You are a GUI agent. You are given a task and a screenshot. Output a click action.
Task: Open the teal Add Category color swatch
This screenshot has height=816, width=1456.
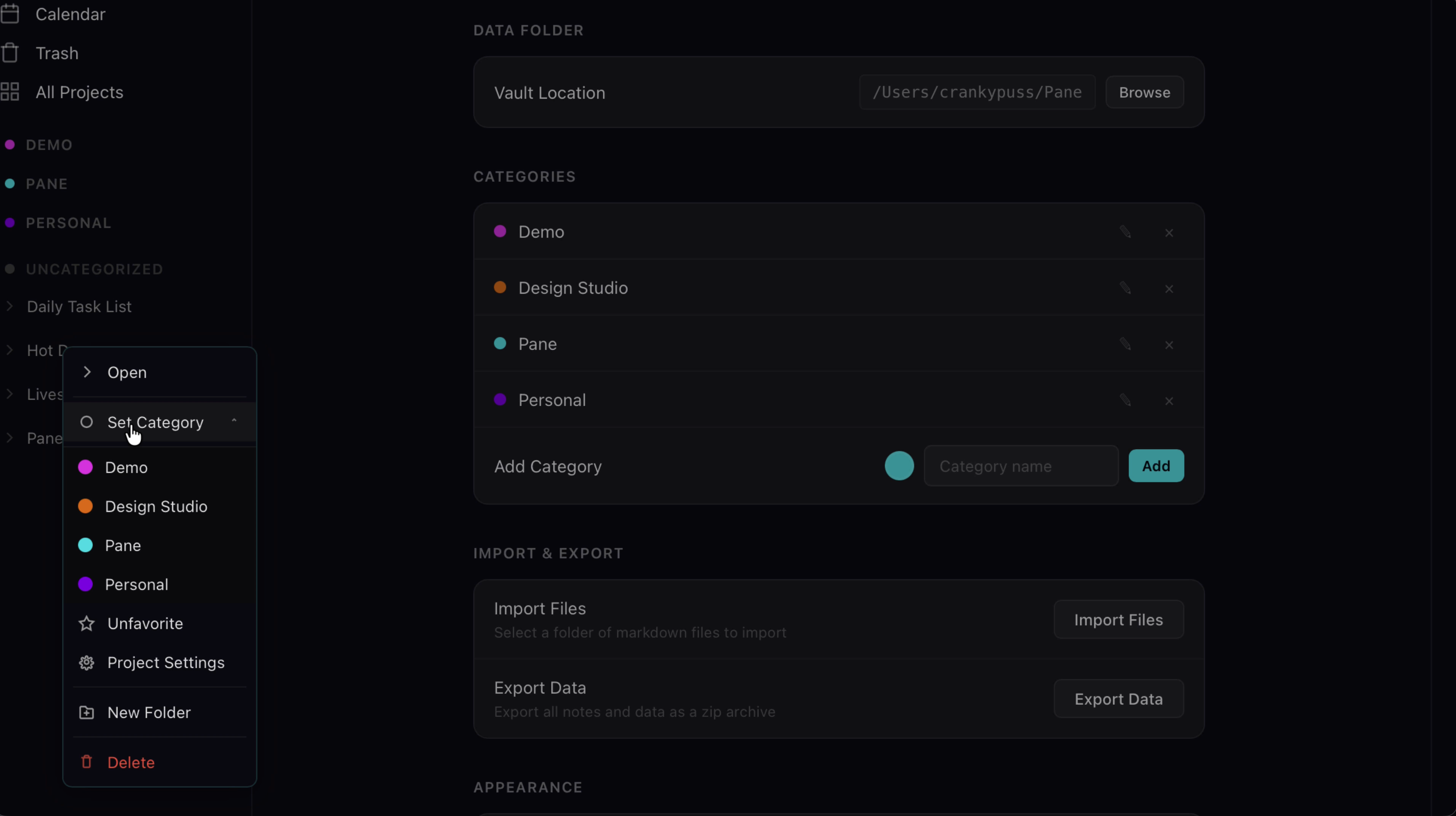pyautogui.click(x=899, y=466)
